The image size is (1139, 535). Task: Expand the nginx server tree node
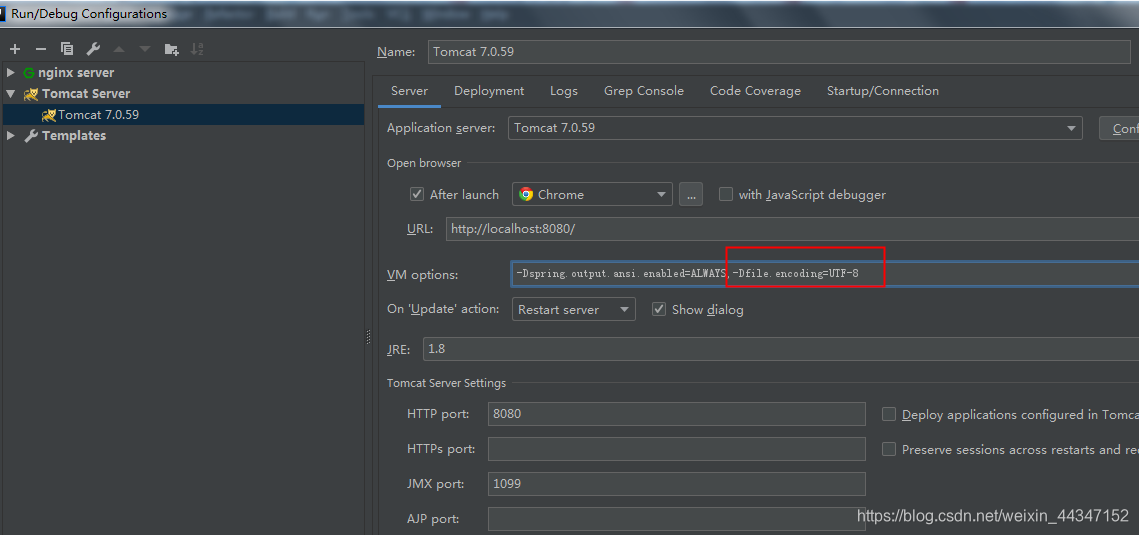coord(11,73)
